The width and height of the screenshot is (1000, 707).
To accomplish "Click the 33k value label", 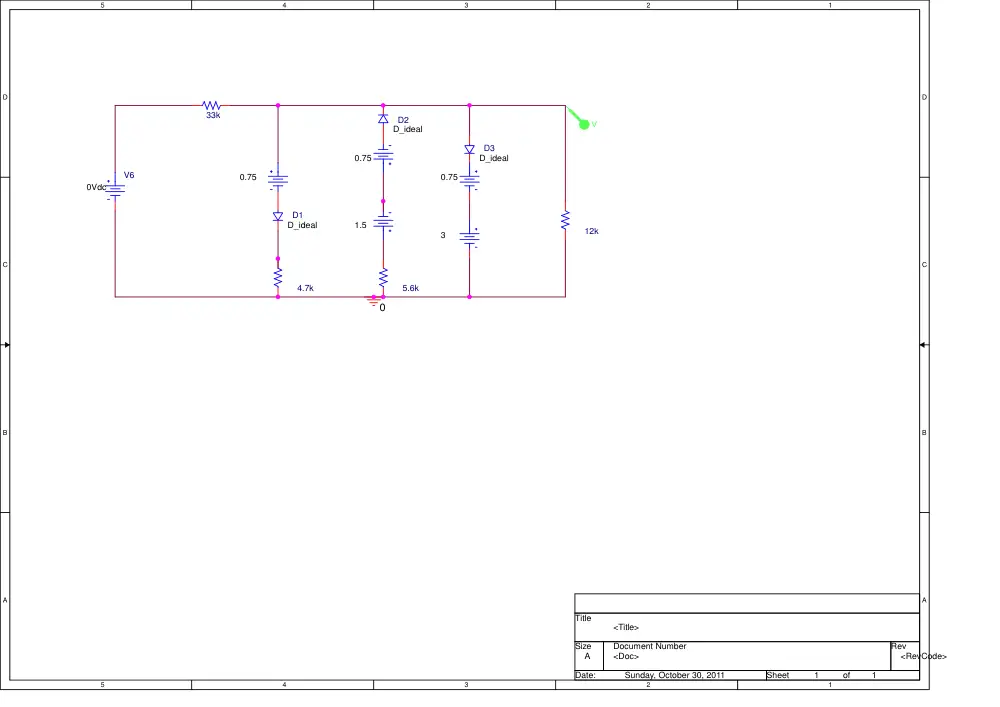I will pyautogui.click(x=213, y=115).
